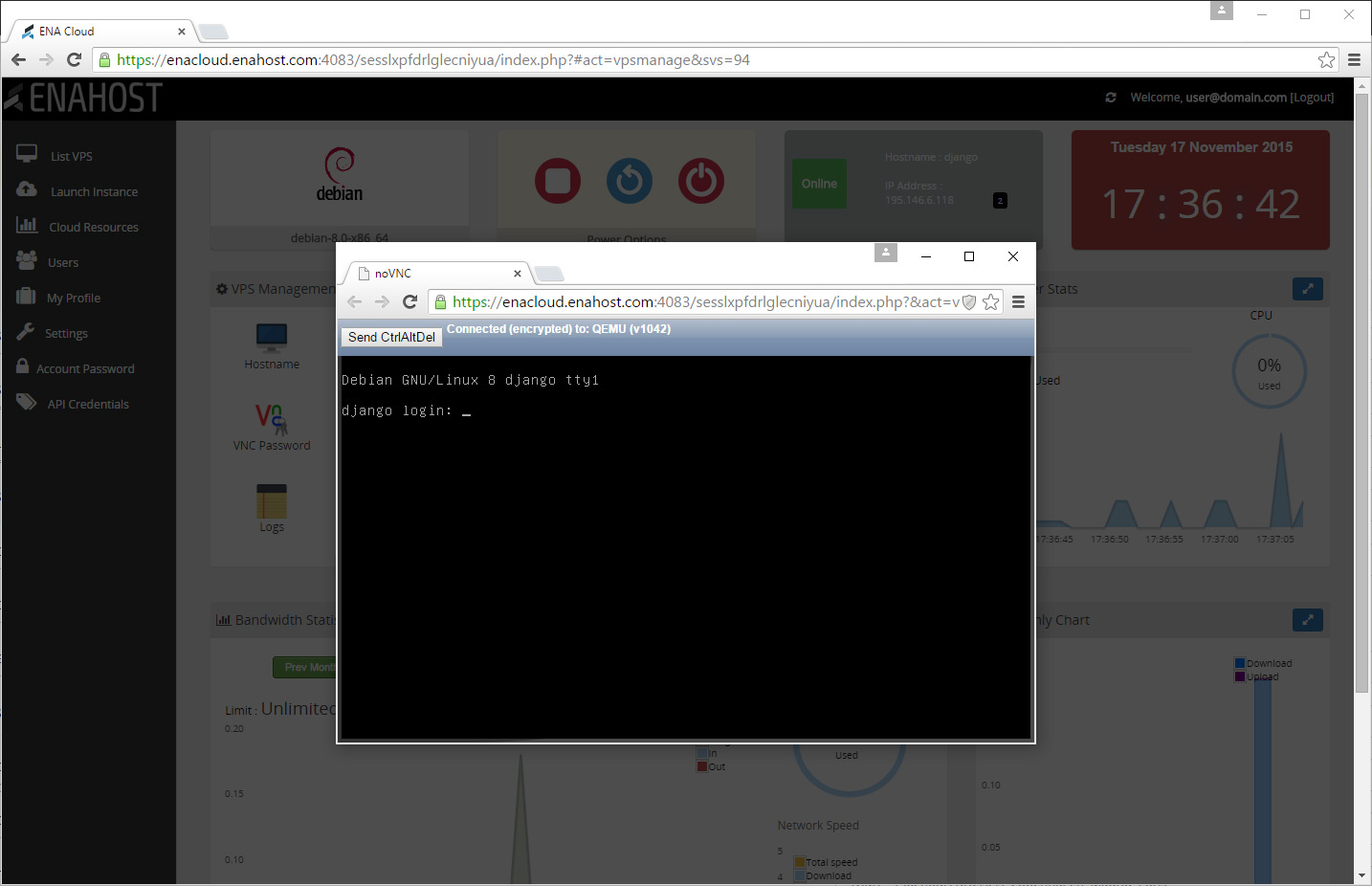This screenshot has width=1372, height=886.
Task: Click the user profile icon in noVNC titlebar
Action: click(886, 253)
